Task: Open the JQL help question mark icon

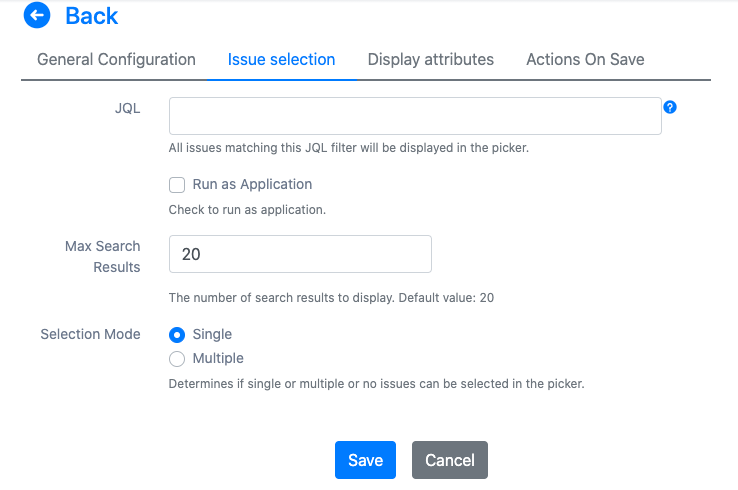Action: click(x=670, y=107)
